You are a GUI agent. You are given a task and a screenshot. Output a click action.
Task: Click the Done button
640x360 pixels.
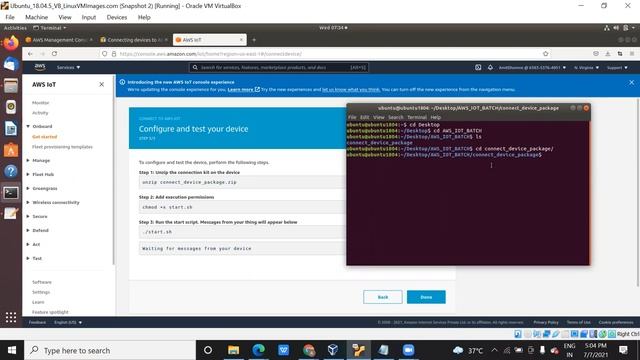[426, 297]
